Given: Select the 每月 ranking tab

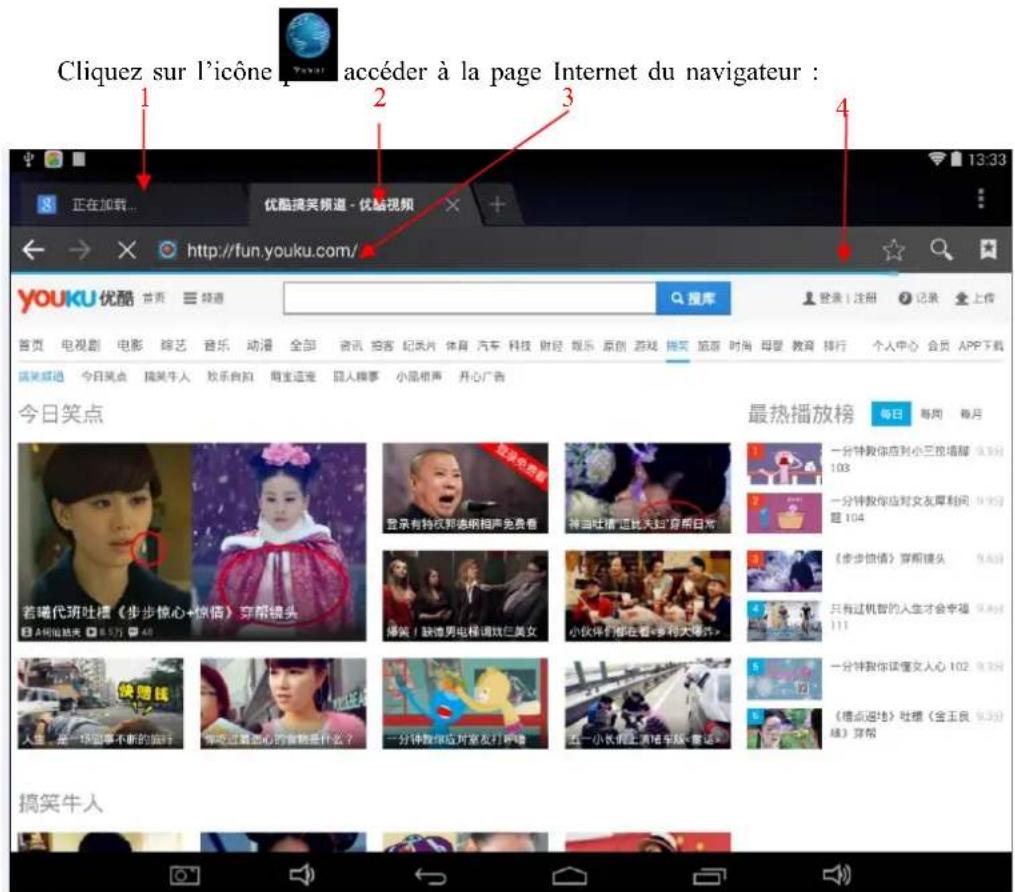Looking at the screenshot, I should pyautogui.click(x=971, y=414).
